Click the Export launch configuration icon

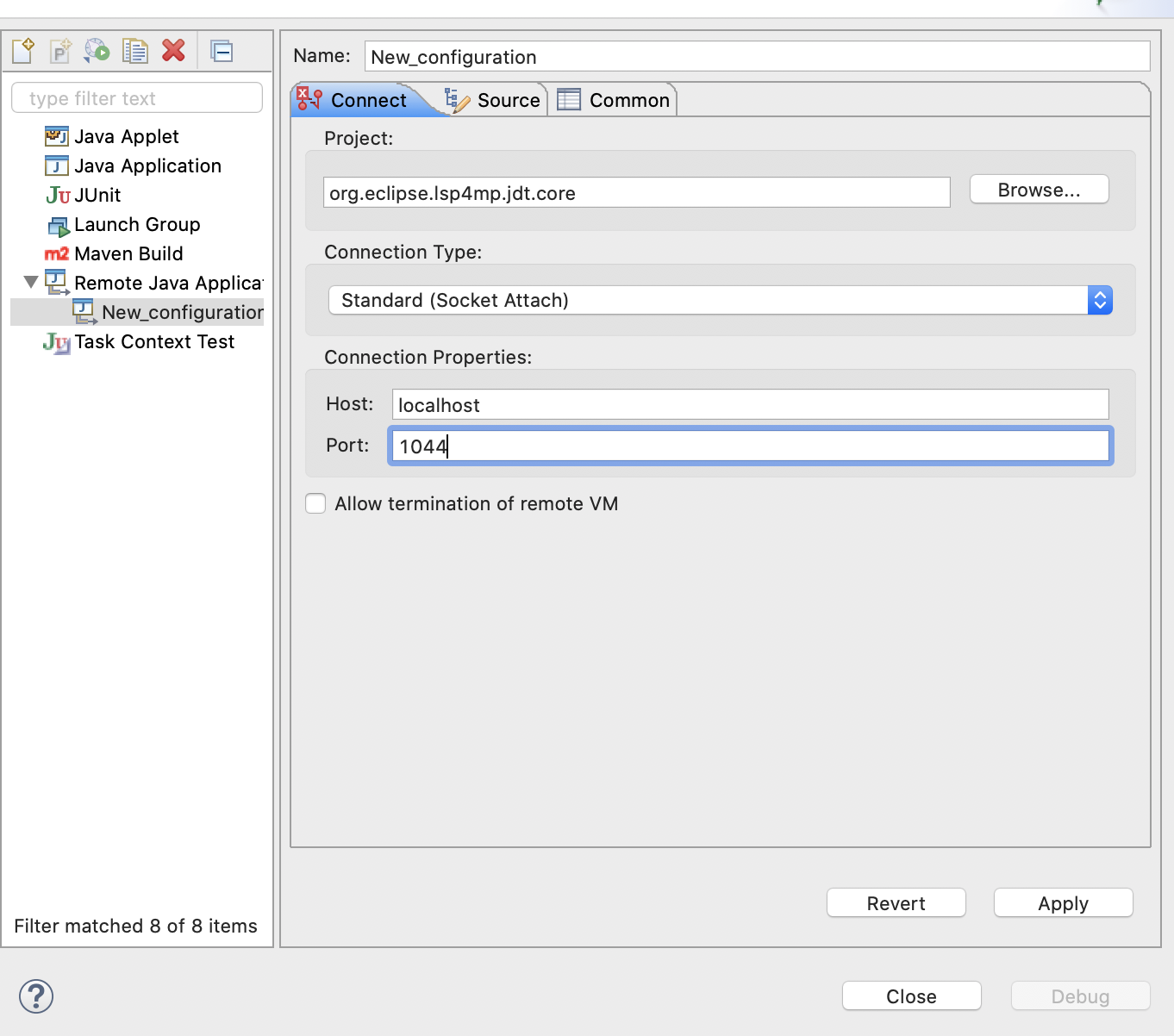[97, 51]
